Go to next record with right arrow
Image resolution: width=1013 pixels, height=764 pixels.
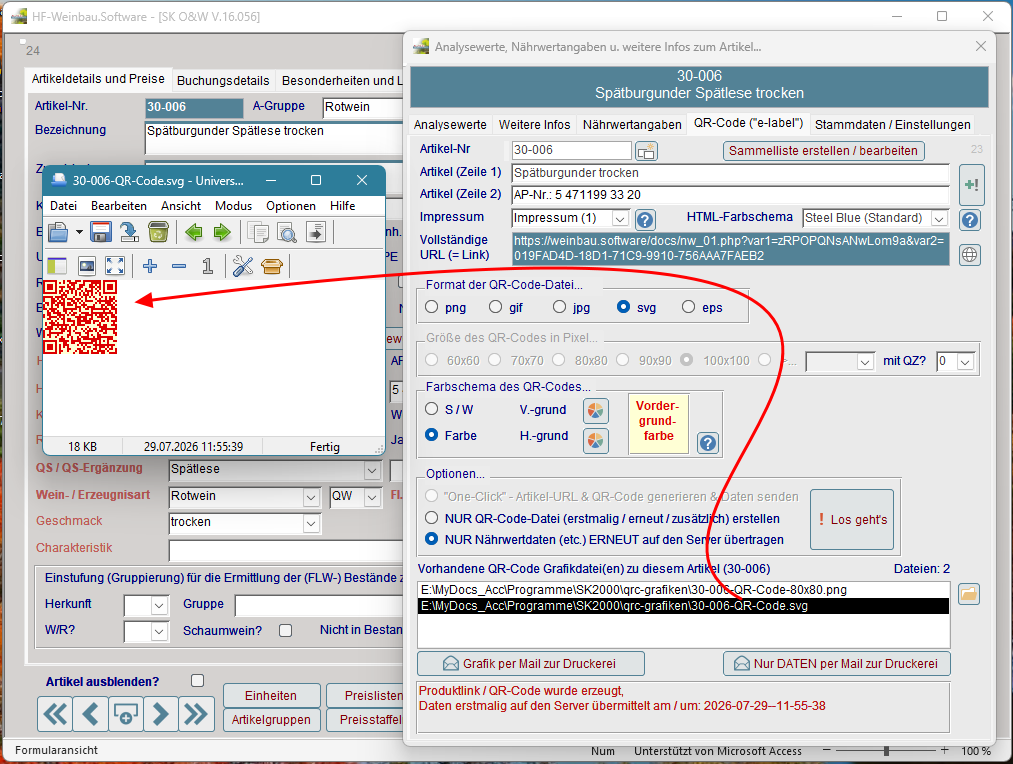[160, 714]
